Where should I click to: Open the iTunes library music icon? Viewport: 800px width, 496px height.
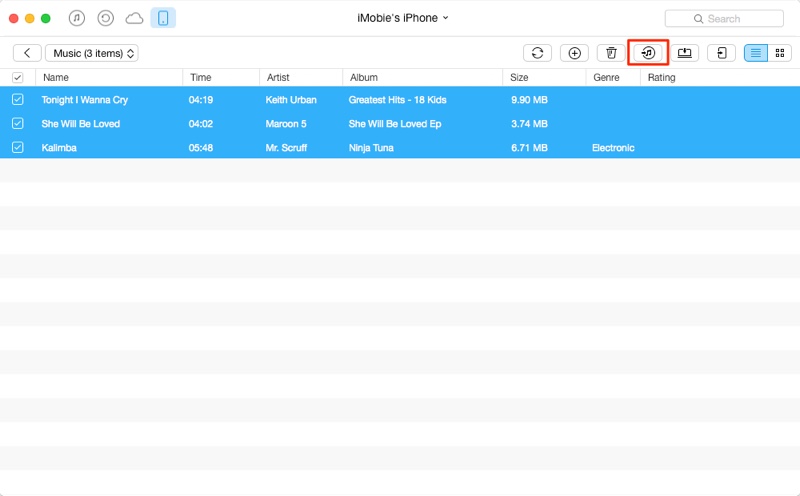pyautogui.click(x=77, y=18)
